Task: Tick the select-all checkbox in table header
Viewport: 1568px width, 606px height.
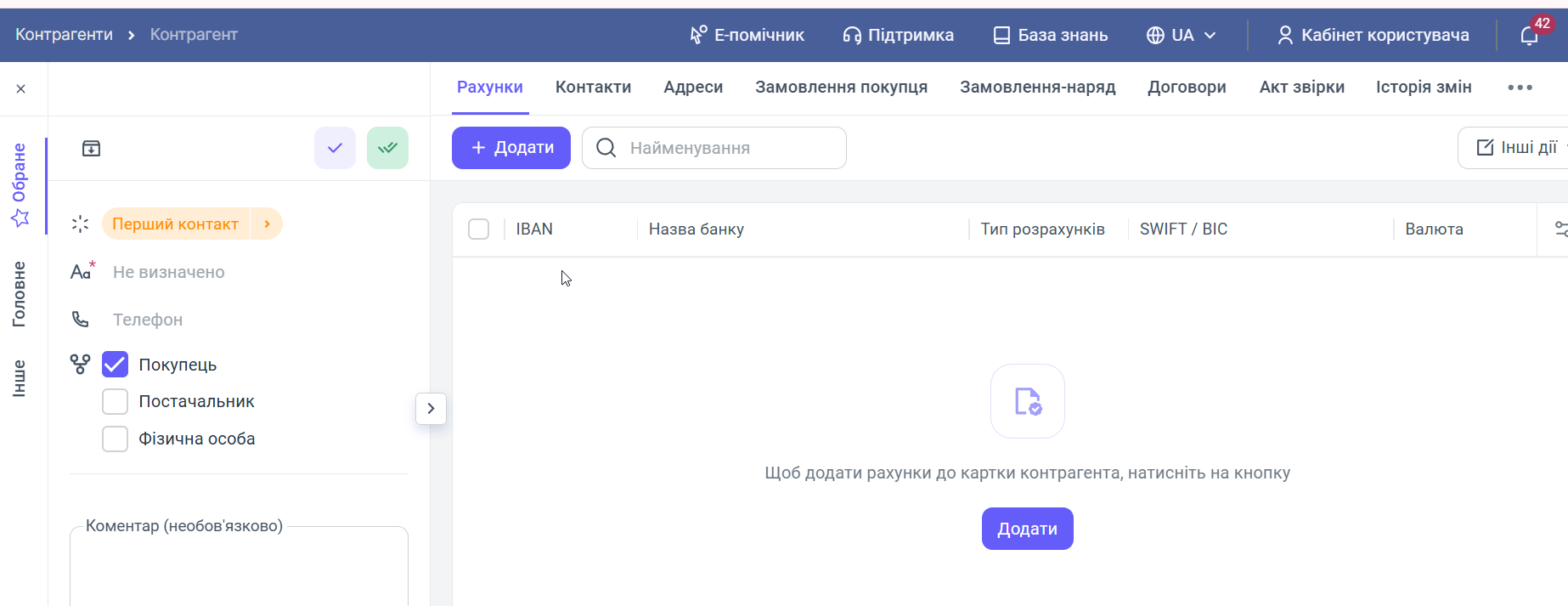Action: [479, 229]
